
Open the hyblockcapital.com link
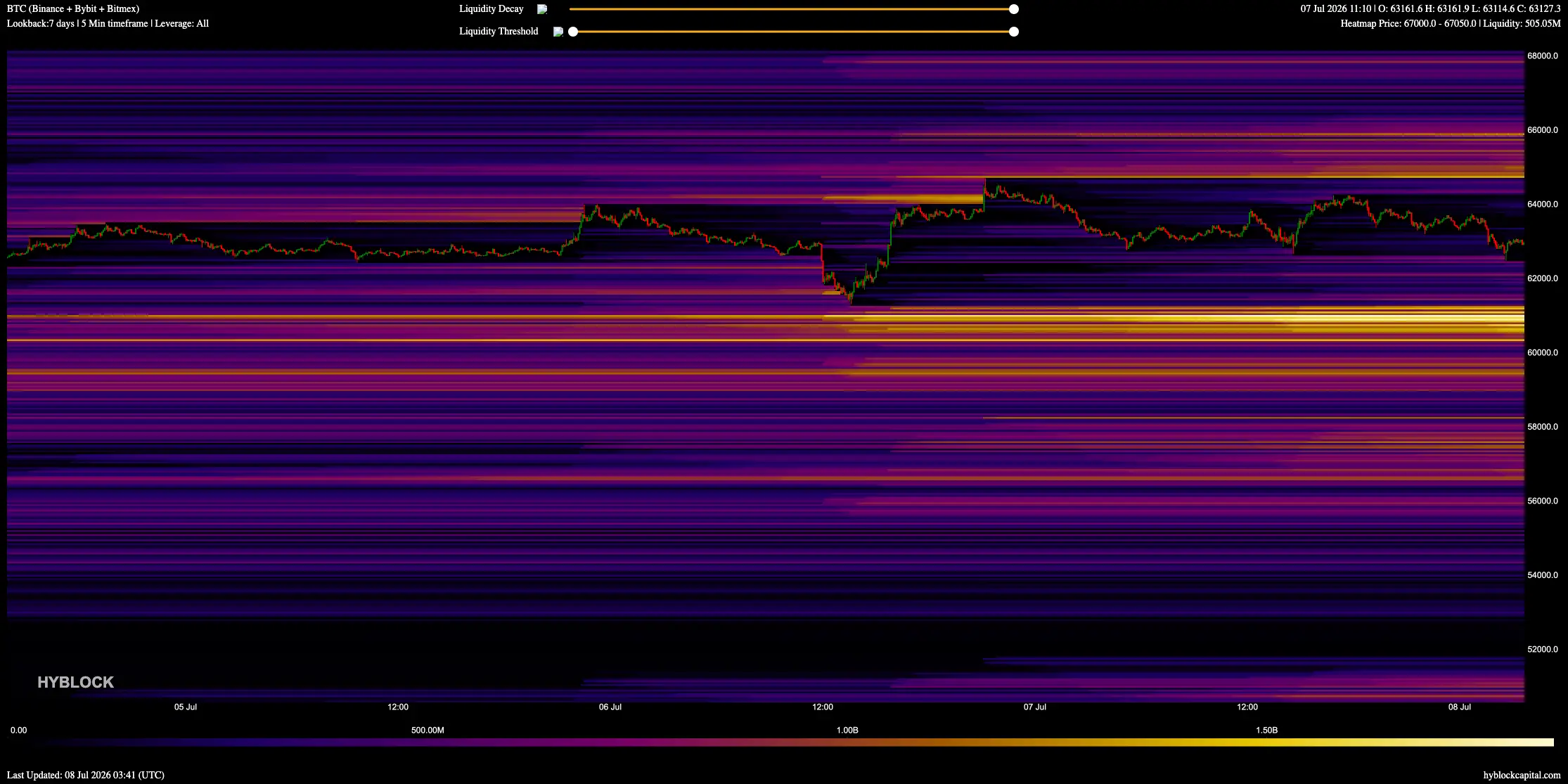[x=1522, y=775]
